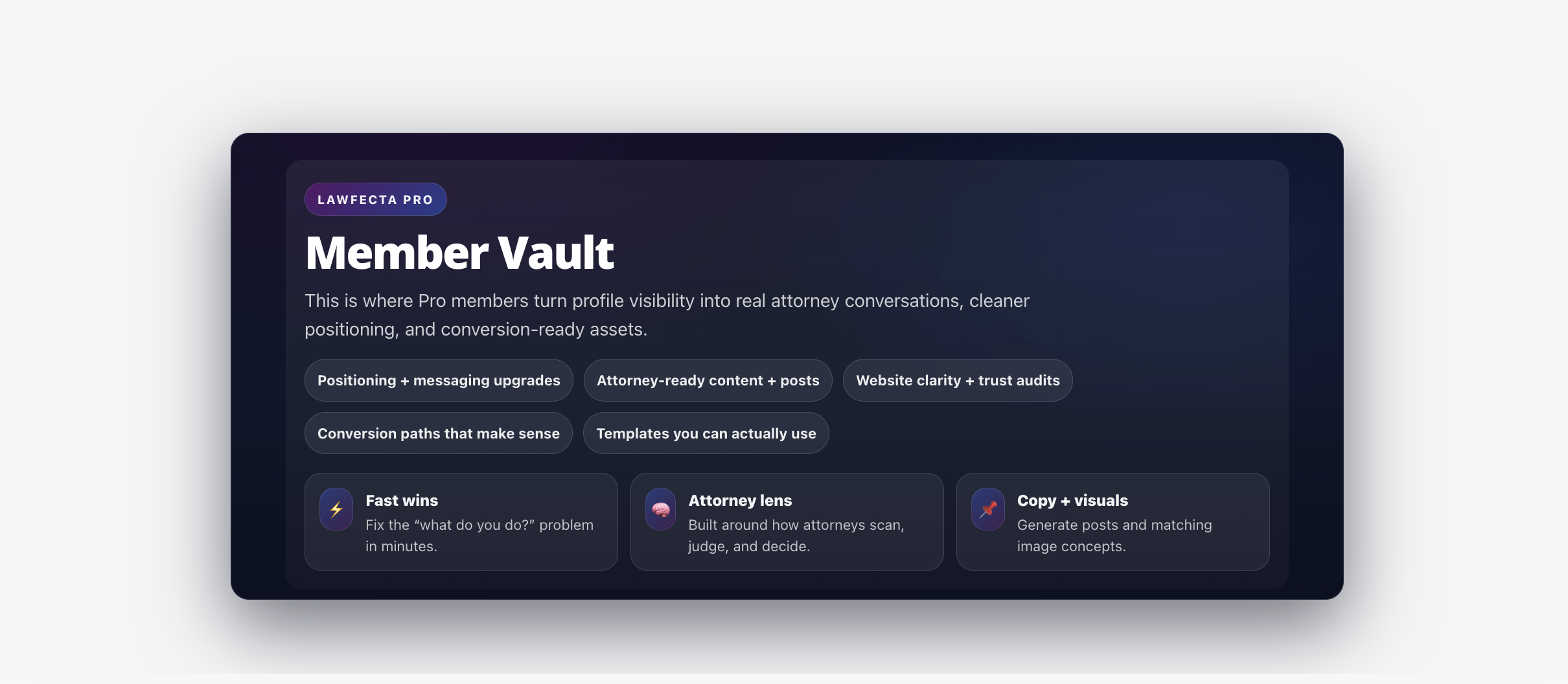This screenshot has height=684, width=1568.
Task: Open the 'Fast wins' card title
Action: coord(402,501)
